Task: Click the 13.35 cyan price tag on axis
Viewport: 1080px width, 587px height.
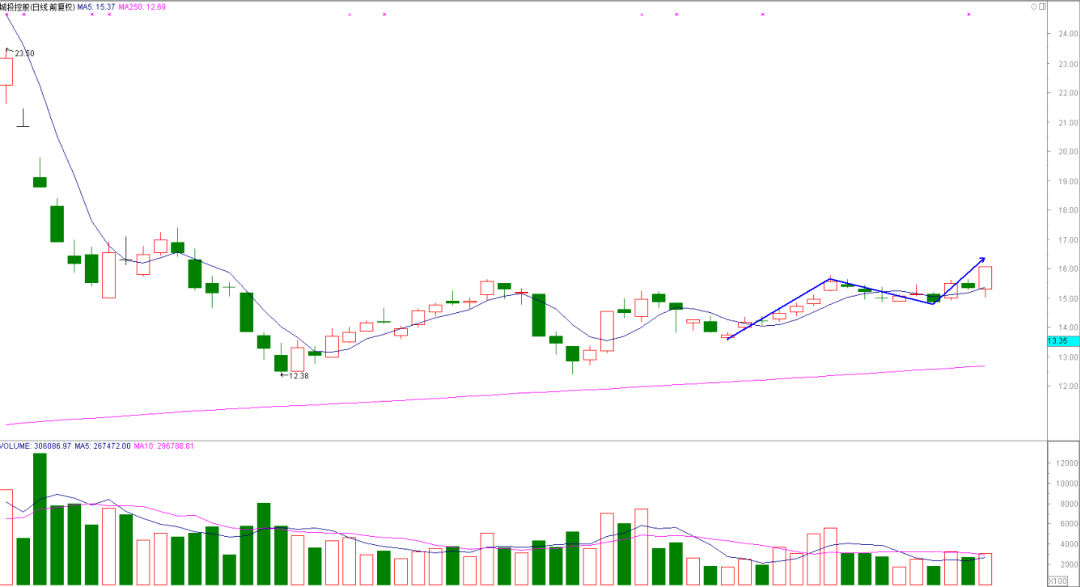Action: (x=1063, y=341)
